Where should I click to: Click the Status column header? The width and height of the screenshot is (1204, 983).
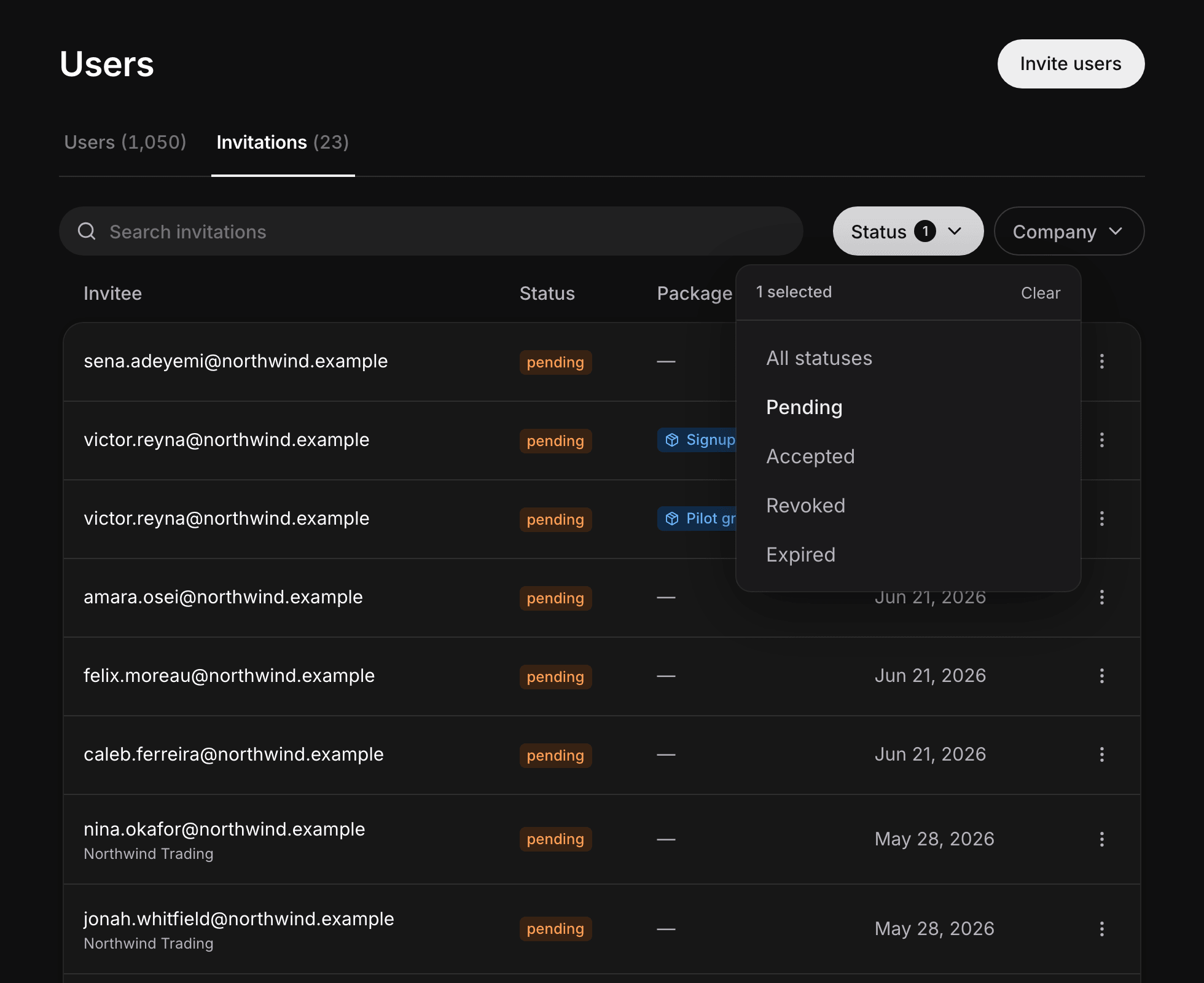(547, 294)
